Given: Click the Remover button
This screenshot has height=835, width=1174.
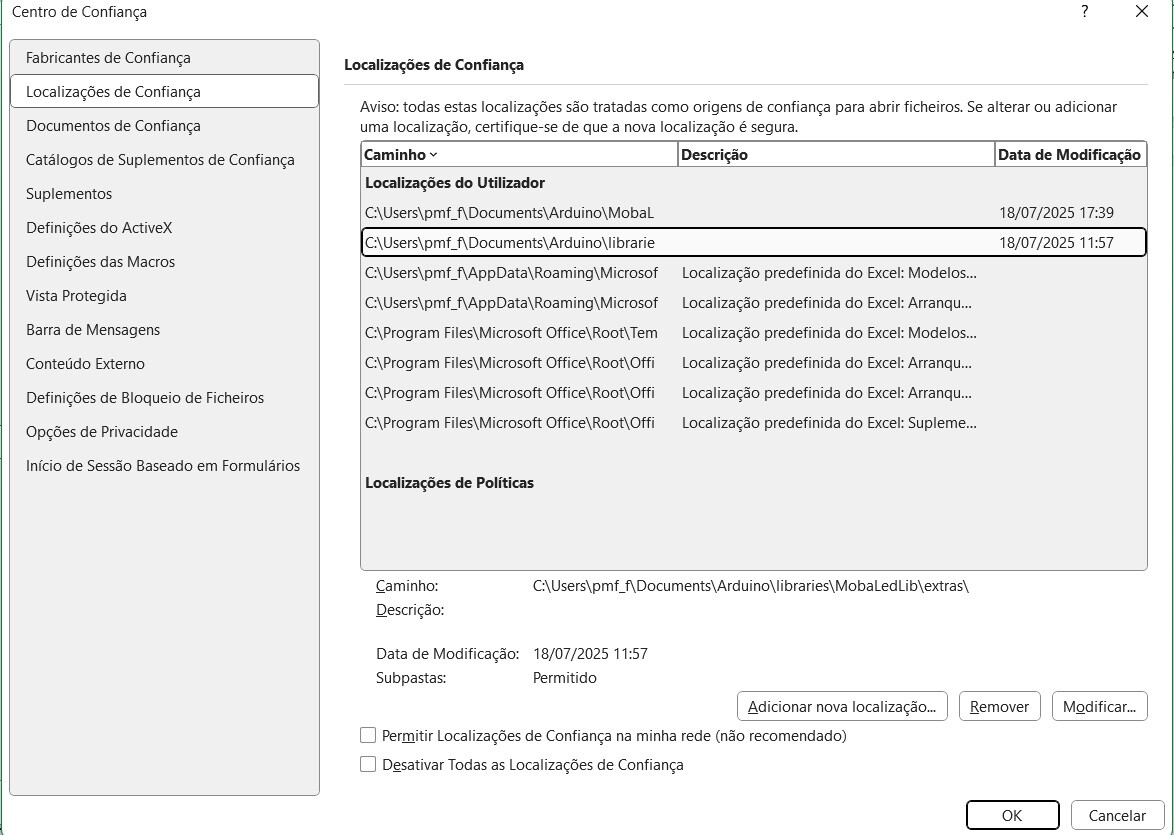Looking at the screenshot, I should tap(999, 706).
